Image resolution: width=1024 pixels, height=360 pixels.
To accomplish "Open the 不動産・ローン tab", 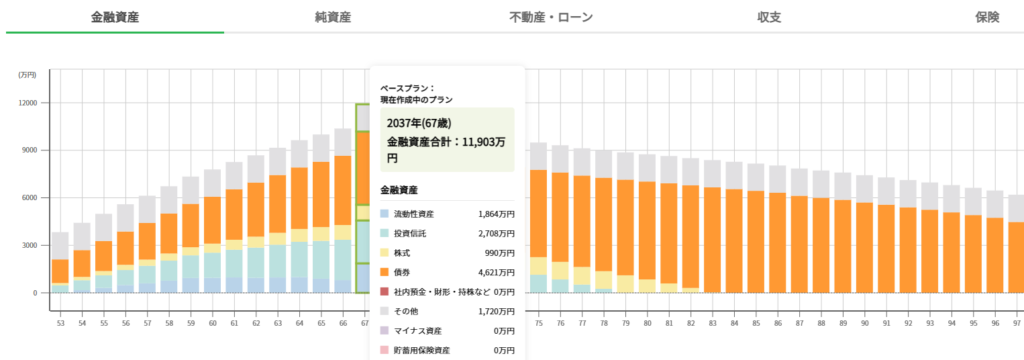I will [551, 17].
